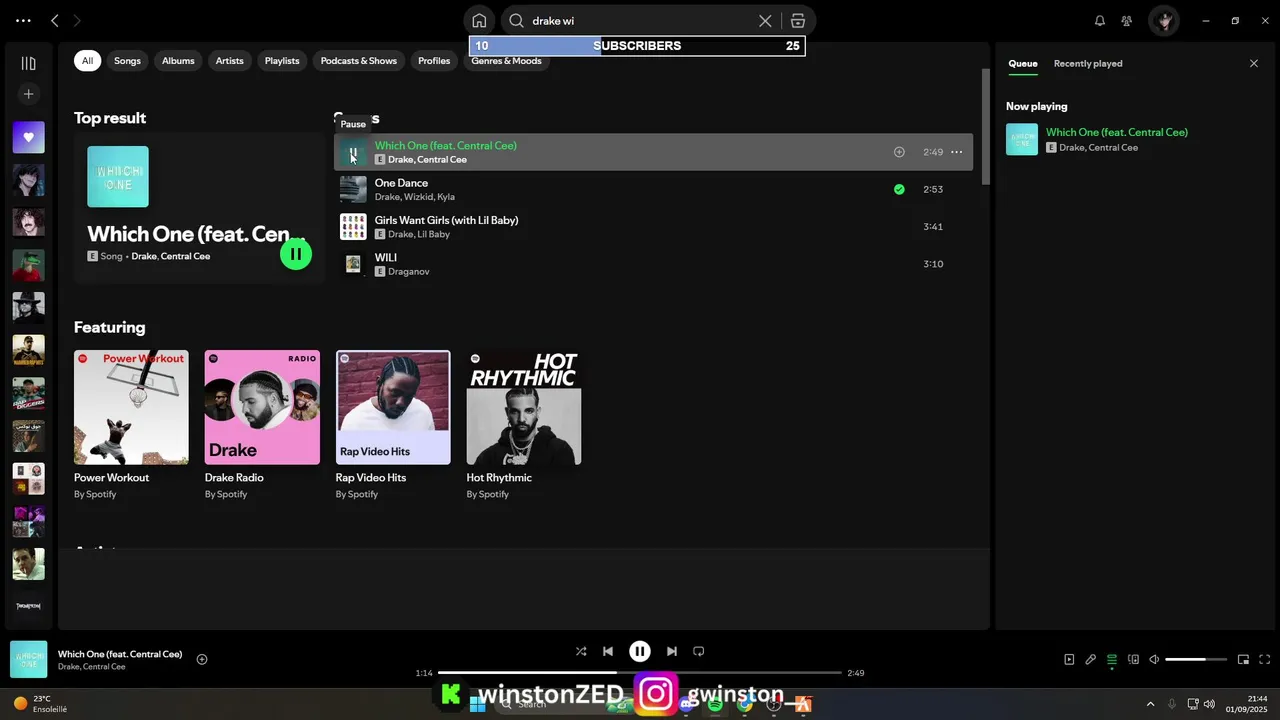Pause Which One from the song row

[353, 152]
